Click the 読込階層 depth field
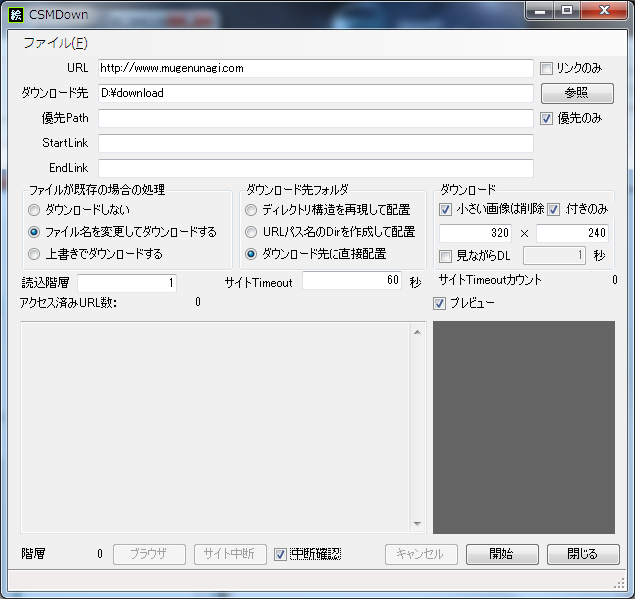 point(127,283)
